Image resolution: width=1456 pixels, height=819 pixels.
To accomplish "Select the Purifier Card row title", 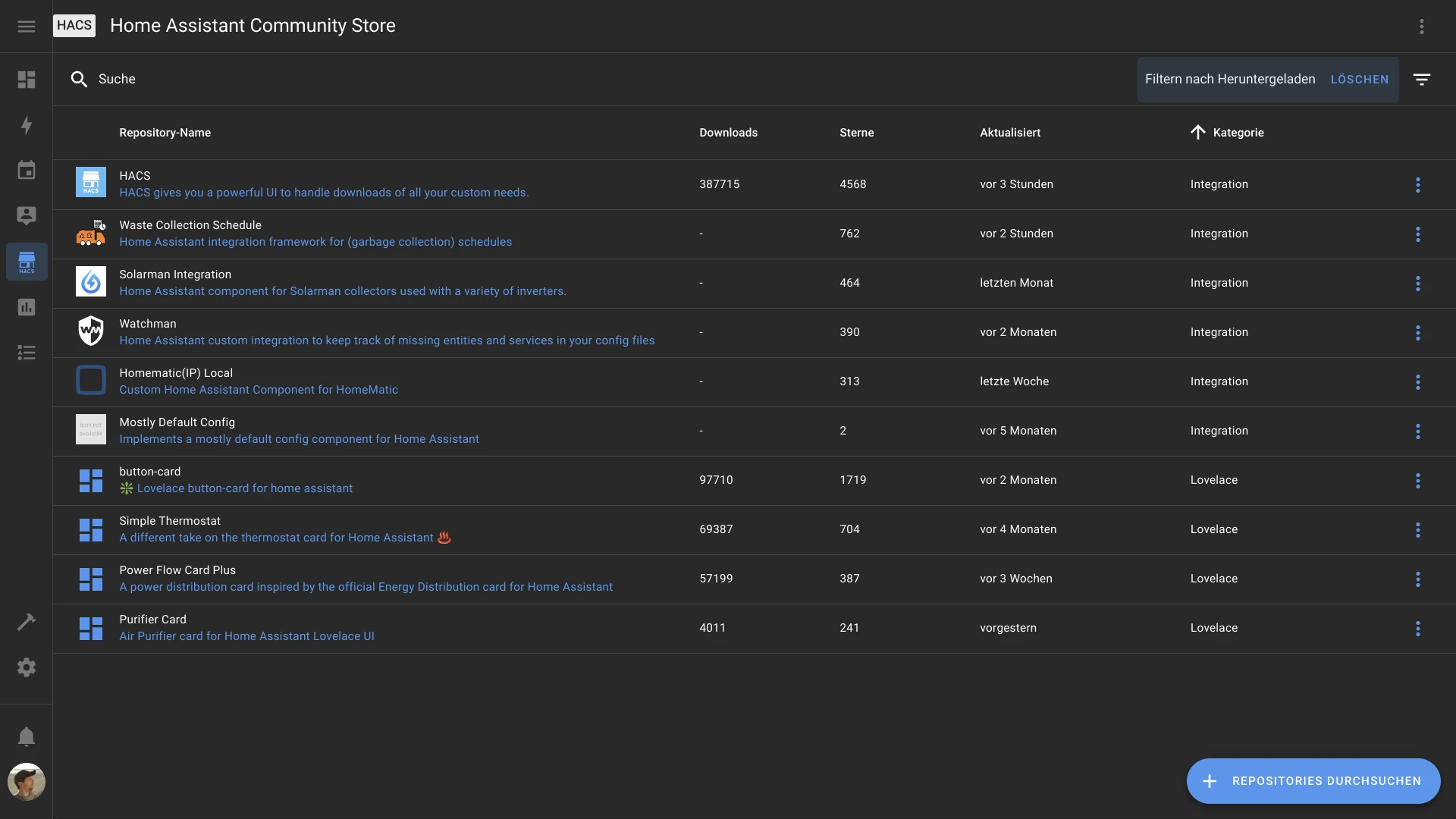I will click(x=152, y=620).
